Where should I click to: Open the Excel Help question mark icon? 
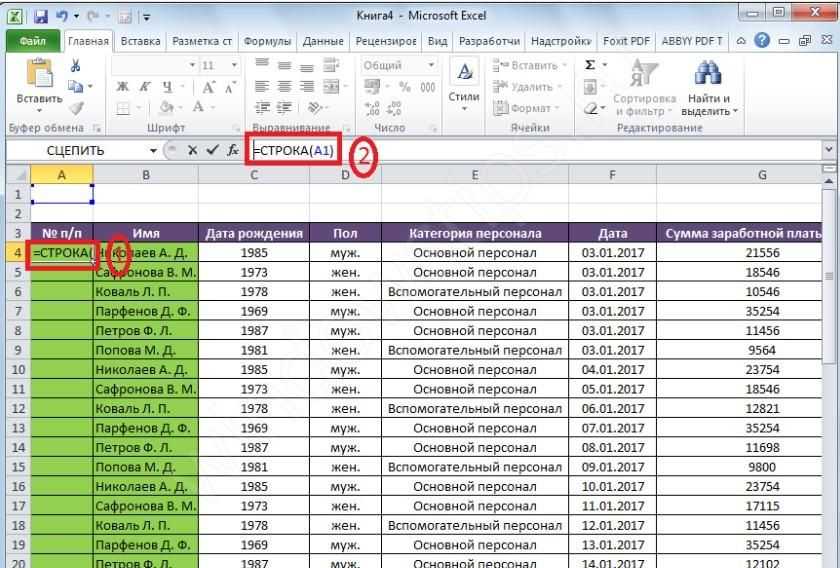(762, 41)
